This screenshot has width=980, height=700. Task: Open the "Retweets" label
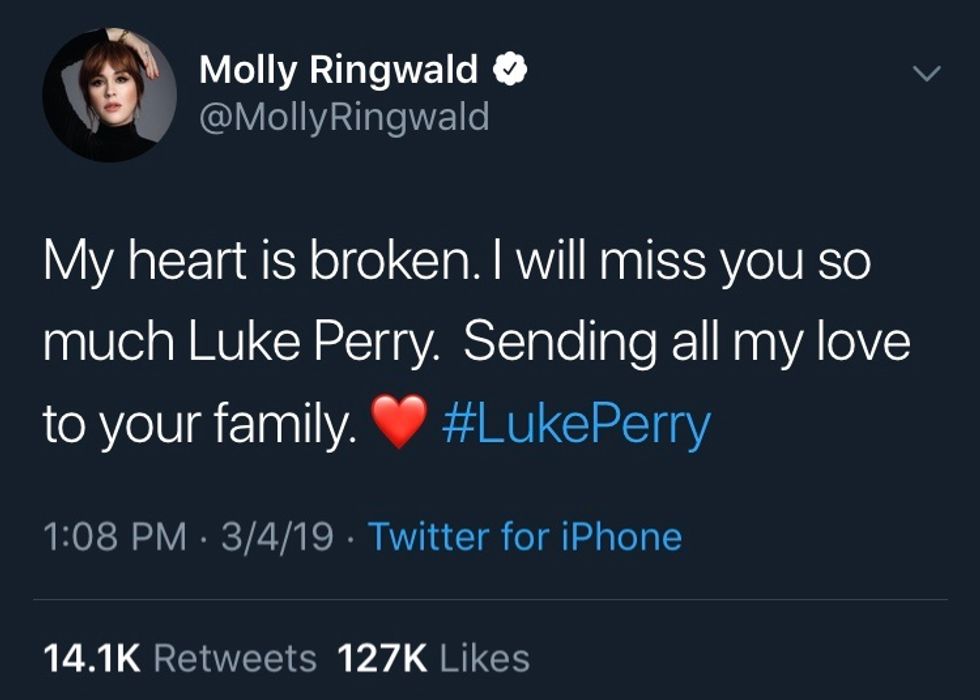click(x=236, y=658)
